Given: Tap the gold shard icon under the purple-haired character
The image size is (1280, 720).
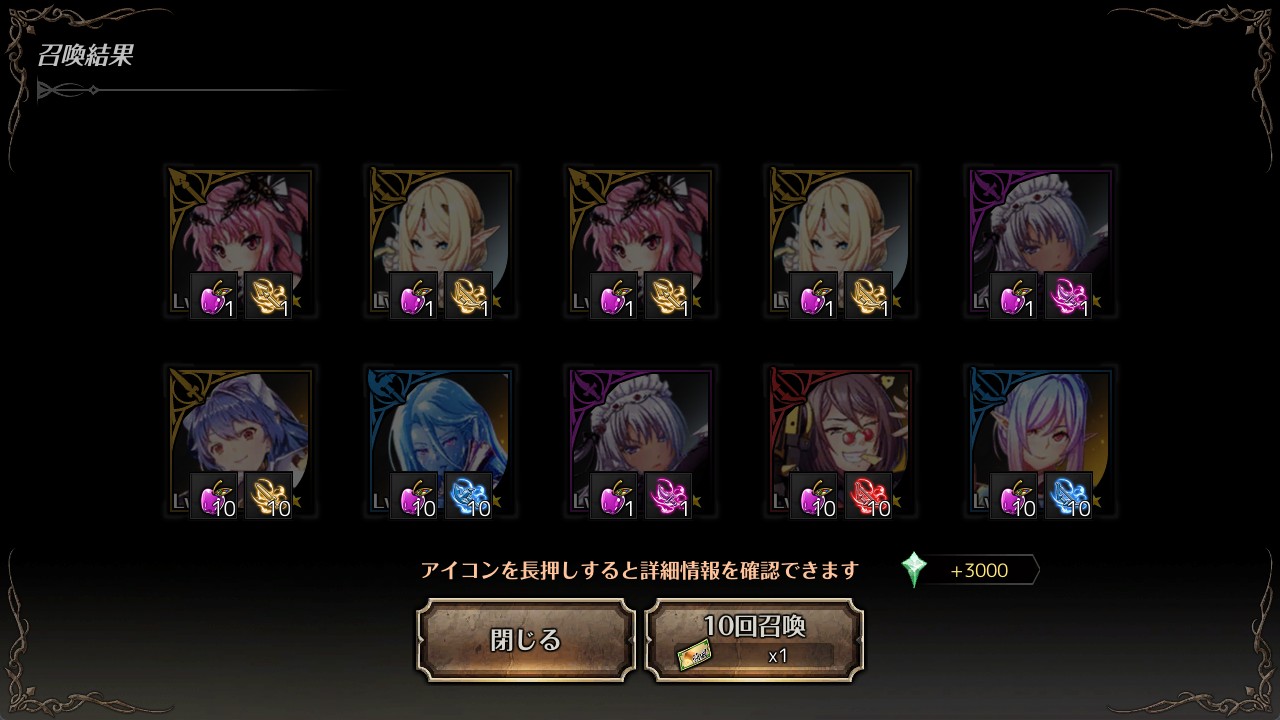Looking at the screenshot, I should (268, 496).
